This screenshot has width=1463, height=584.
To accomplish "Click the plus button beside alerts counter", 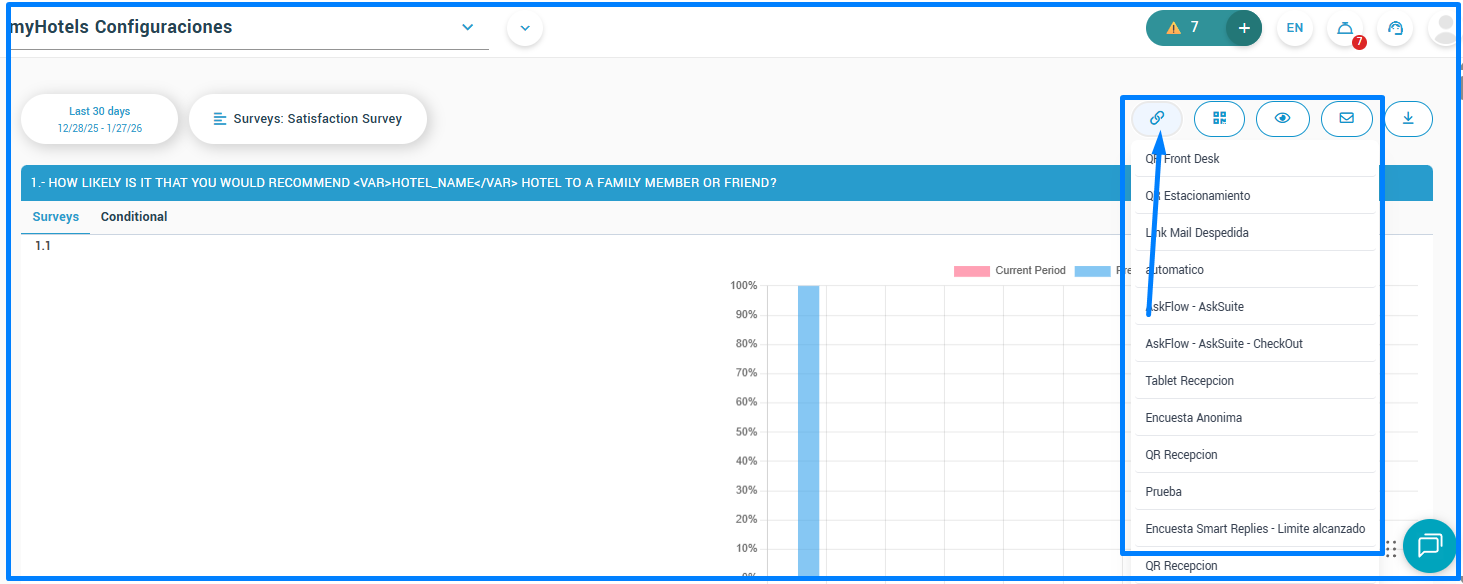I will tap(1244, 28).
